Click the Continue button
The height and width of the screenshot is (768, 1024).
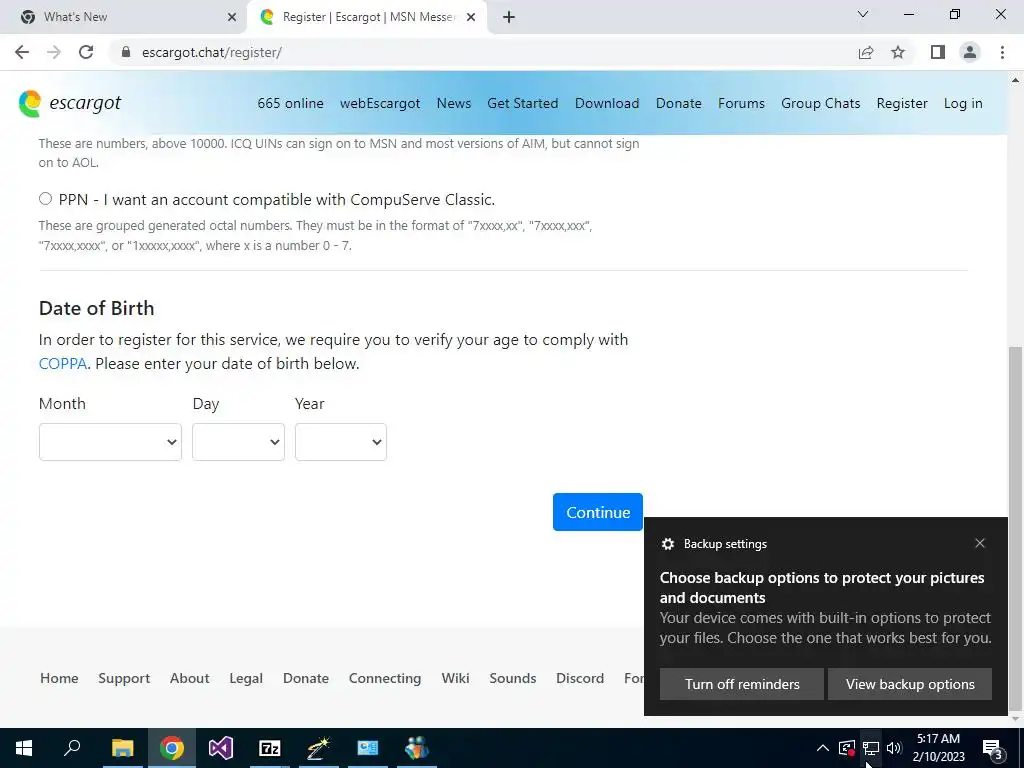point(598,512)
